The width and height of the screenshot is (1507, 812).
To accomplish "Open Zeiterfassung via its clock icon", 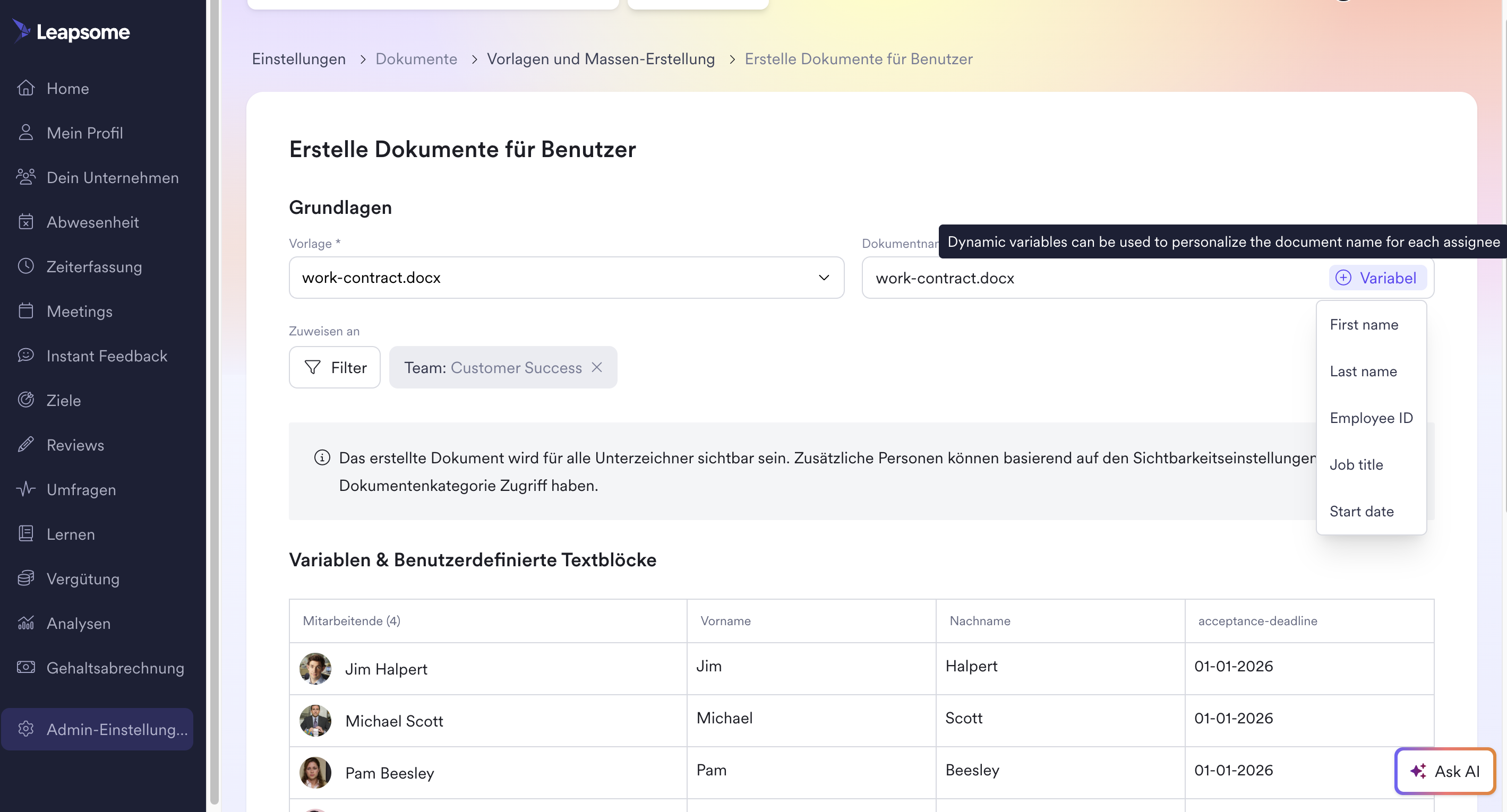I will point(25,266).
